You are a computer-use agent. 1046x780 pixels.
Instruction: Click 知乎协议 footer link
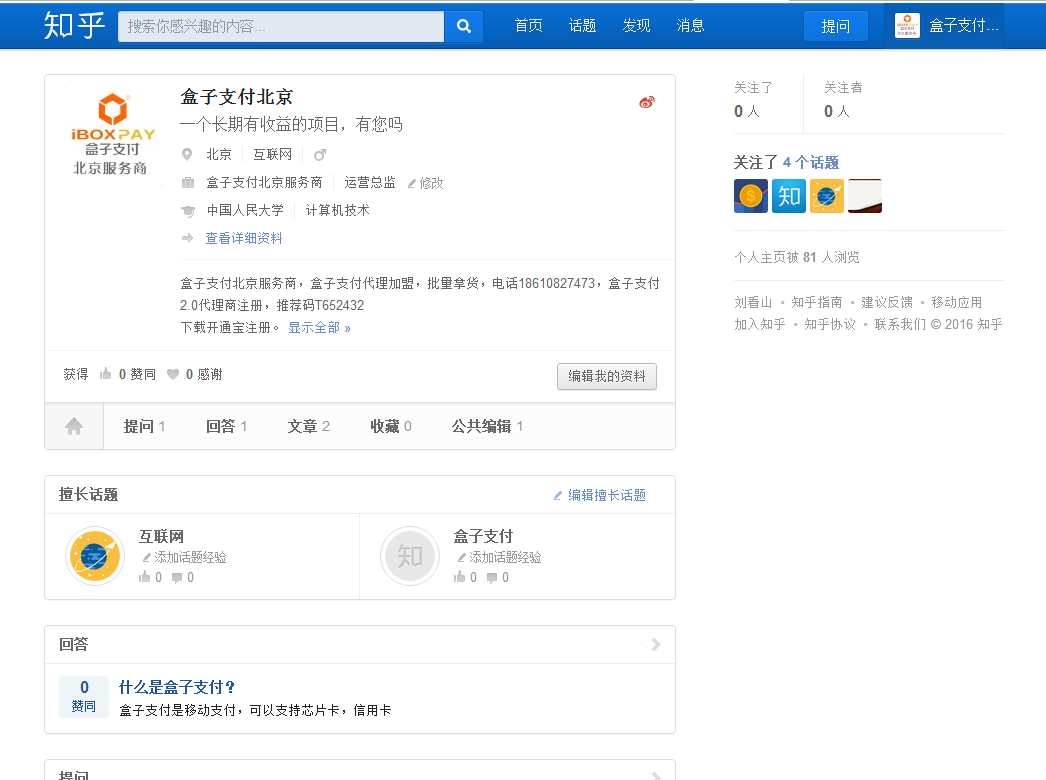830,324
